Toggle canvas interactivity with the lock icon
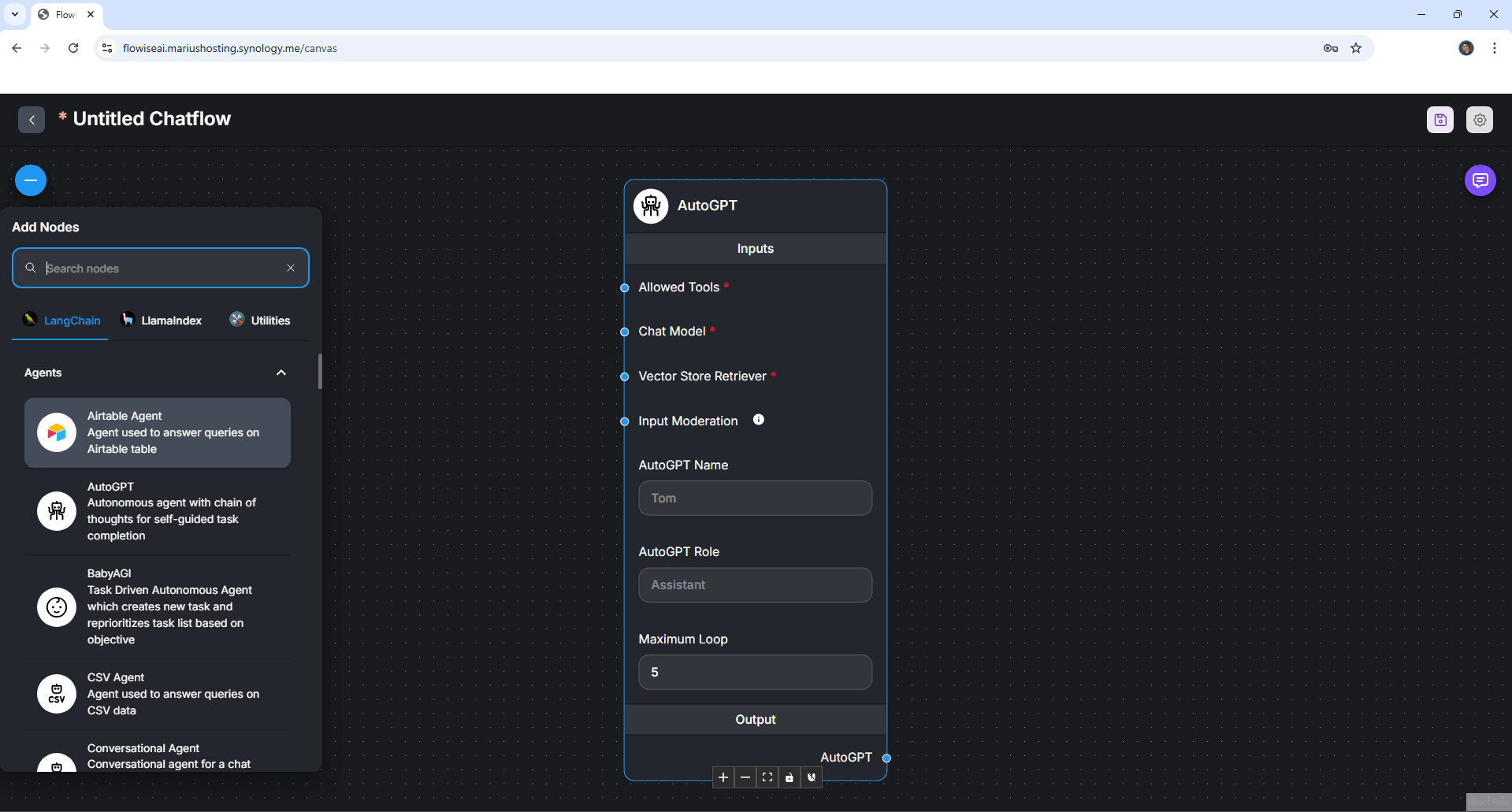1512x812 pixels. point(789,777)
